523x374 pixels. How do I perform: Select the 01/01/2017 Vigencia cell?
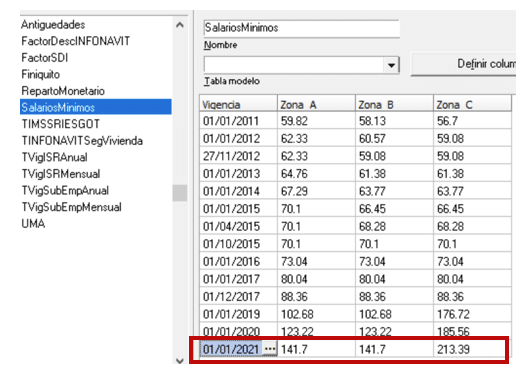pos(238,279)
